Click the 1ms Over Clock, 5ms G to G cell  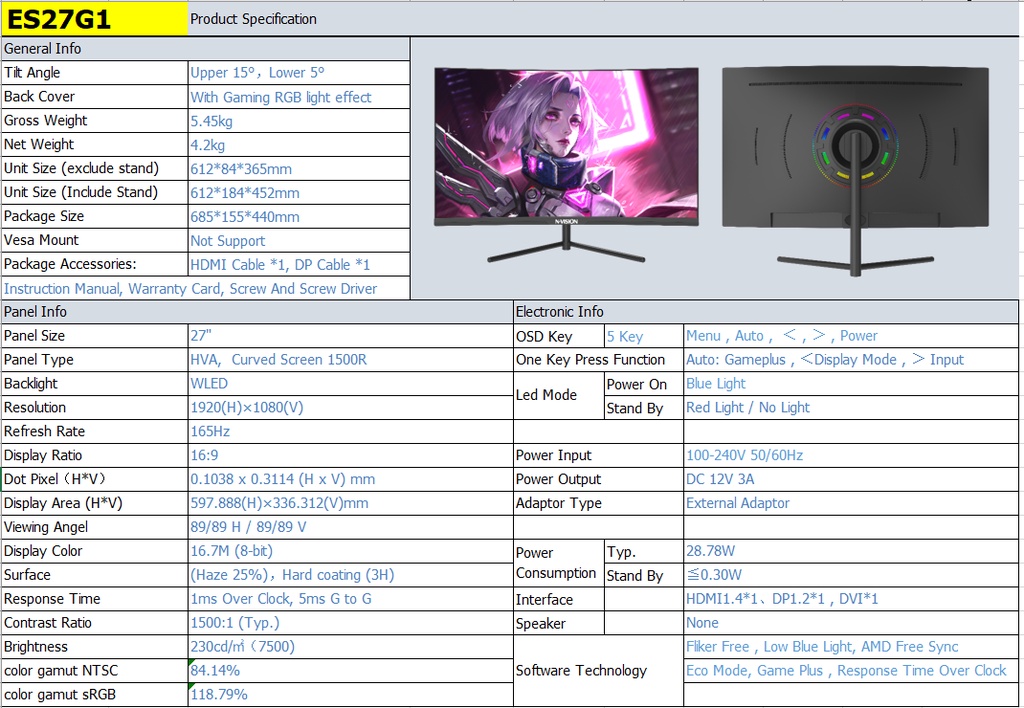351,599
